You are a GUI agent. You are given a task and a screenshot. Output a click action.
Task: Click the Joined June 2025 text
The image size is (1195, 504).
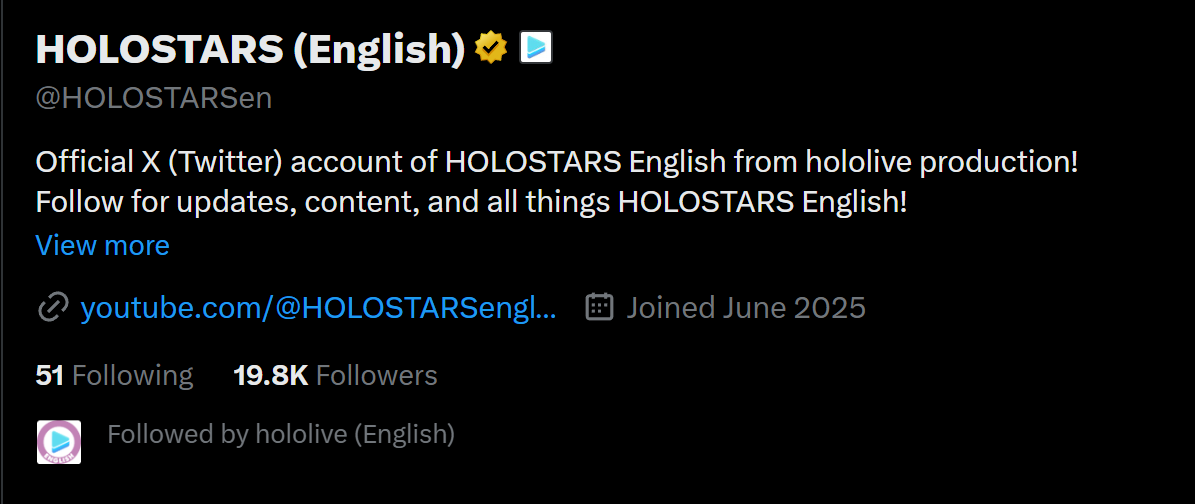coord(746,307)
